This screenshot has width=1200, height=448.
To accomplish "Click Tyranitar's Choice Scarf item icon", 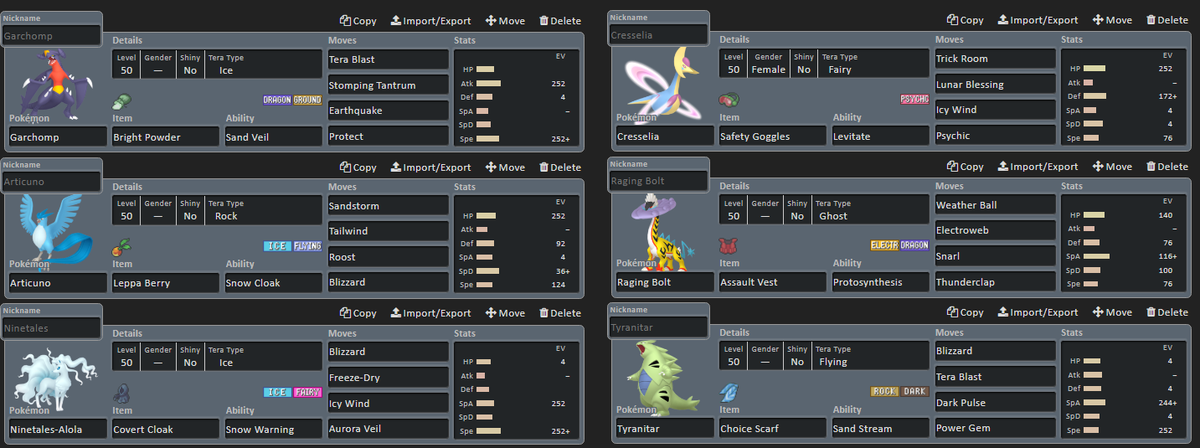I will click(x=727, y=392).
